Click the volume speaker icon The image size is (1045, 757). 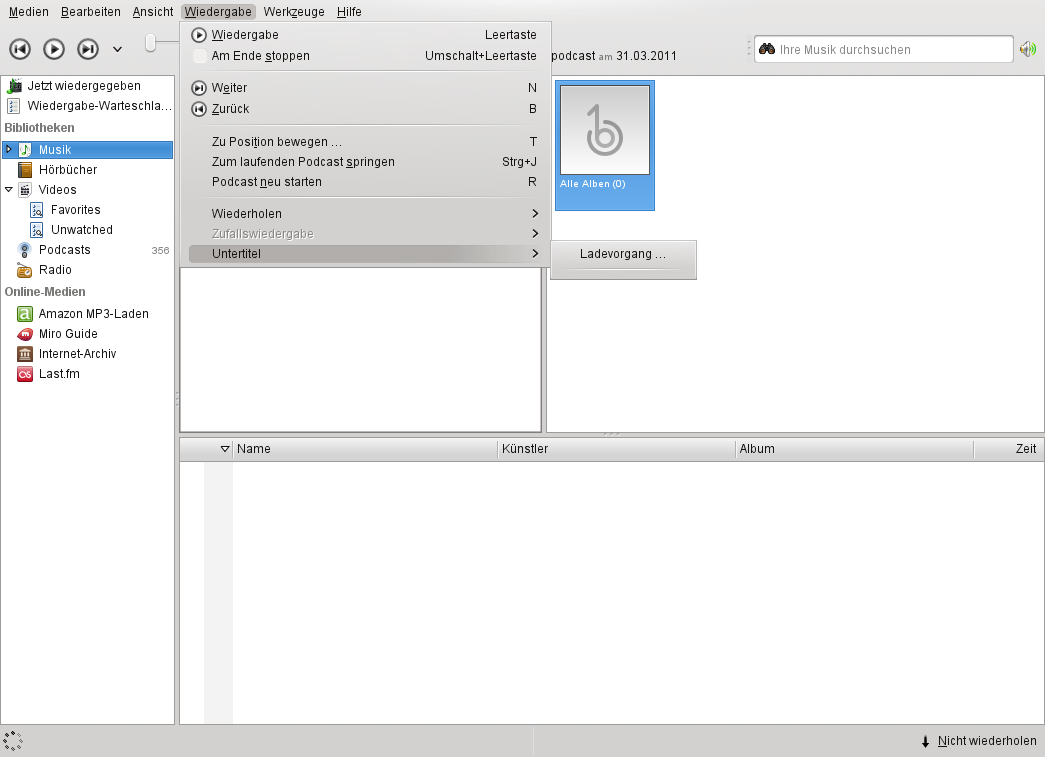pyautogui.click(x=1028, y=49)
